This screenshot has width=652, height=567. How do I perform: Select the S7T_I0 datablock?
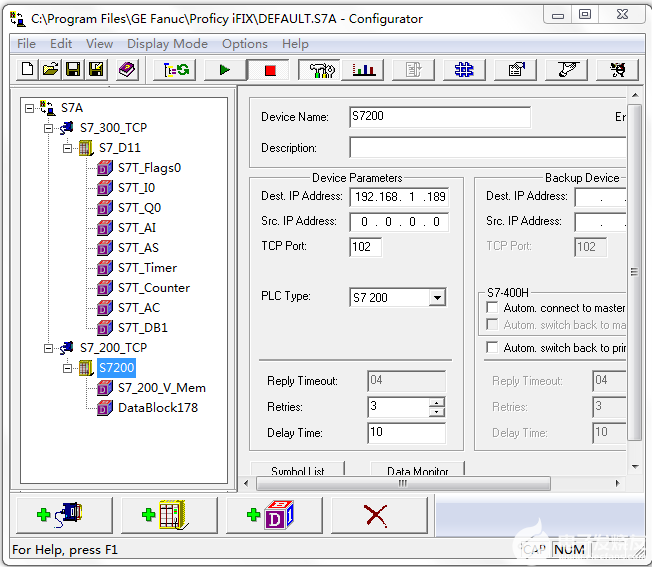[x=136, y=188]
